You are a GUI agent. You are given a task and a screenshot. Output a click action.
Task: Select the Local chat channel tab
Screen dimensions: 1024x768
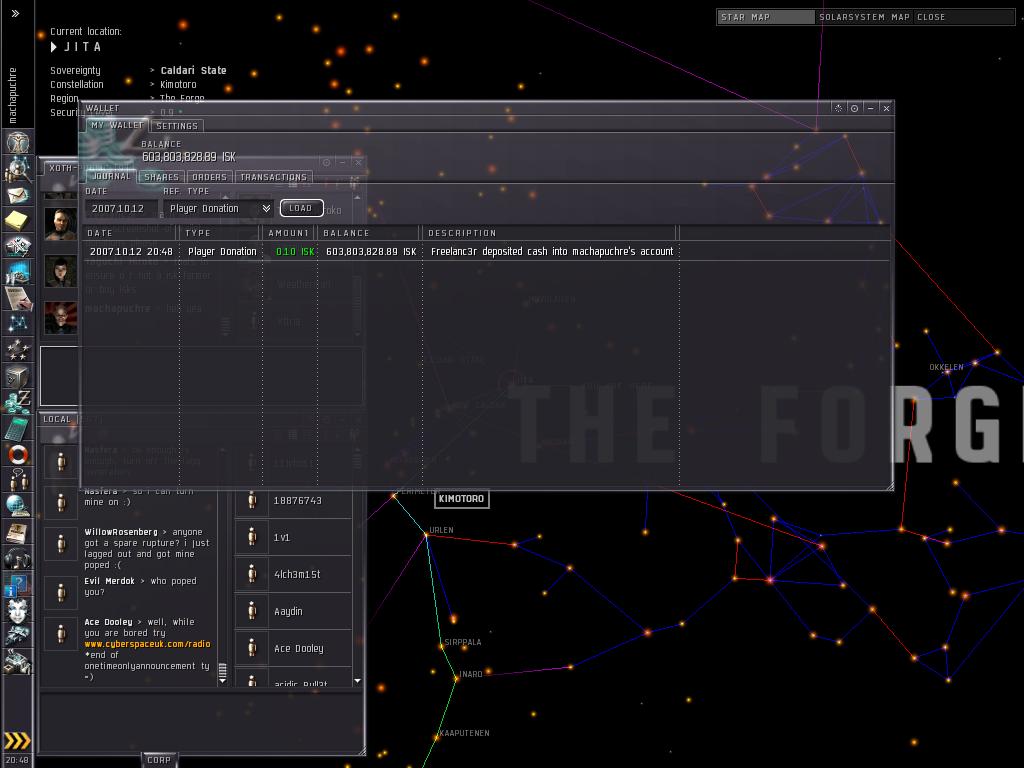57,419
